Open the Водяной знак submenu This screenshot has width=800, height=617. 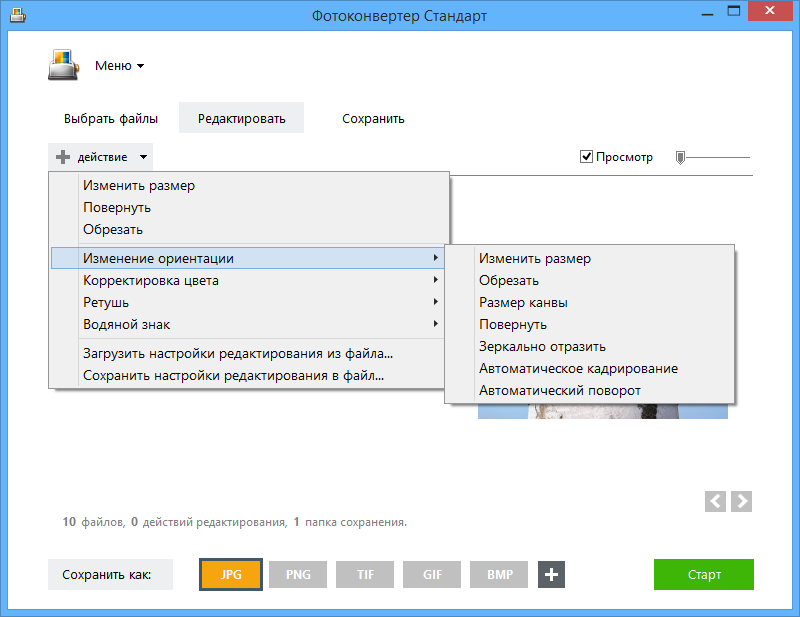(x=248, y=324)
